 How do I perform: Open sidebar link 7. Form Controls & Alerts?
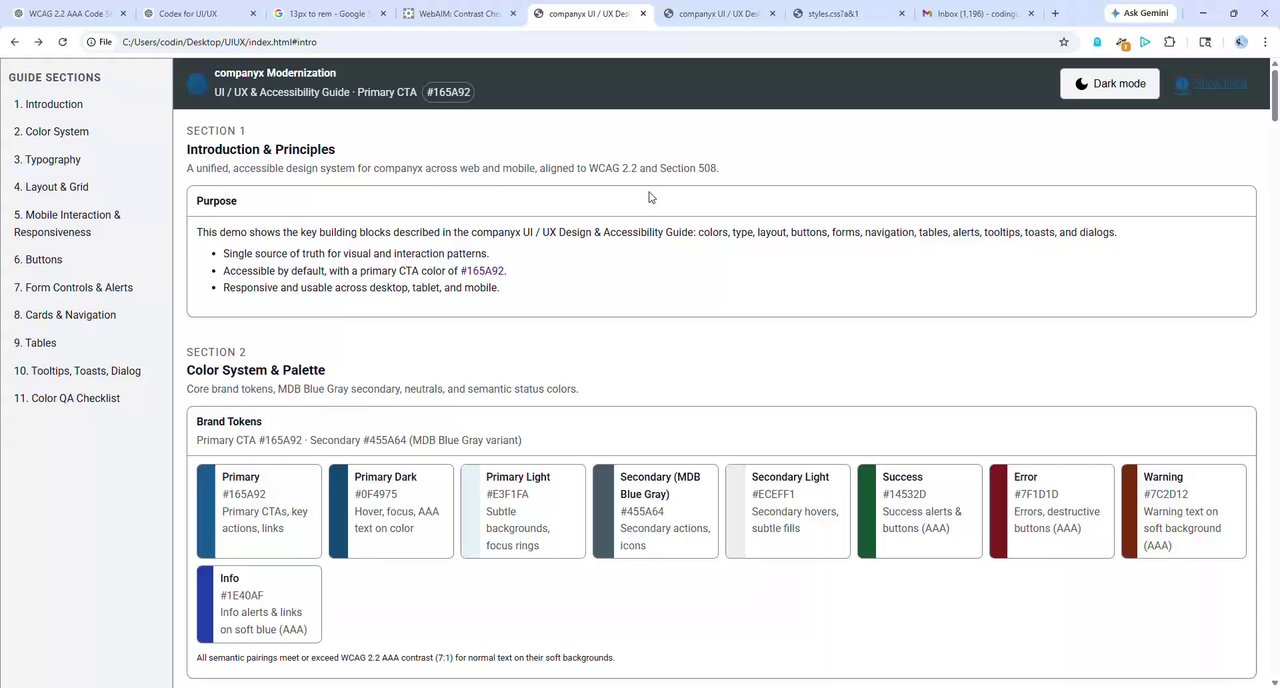pos(73,288)
